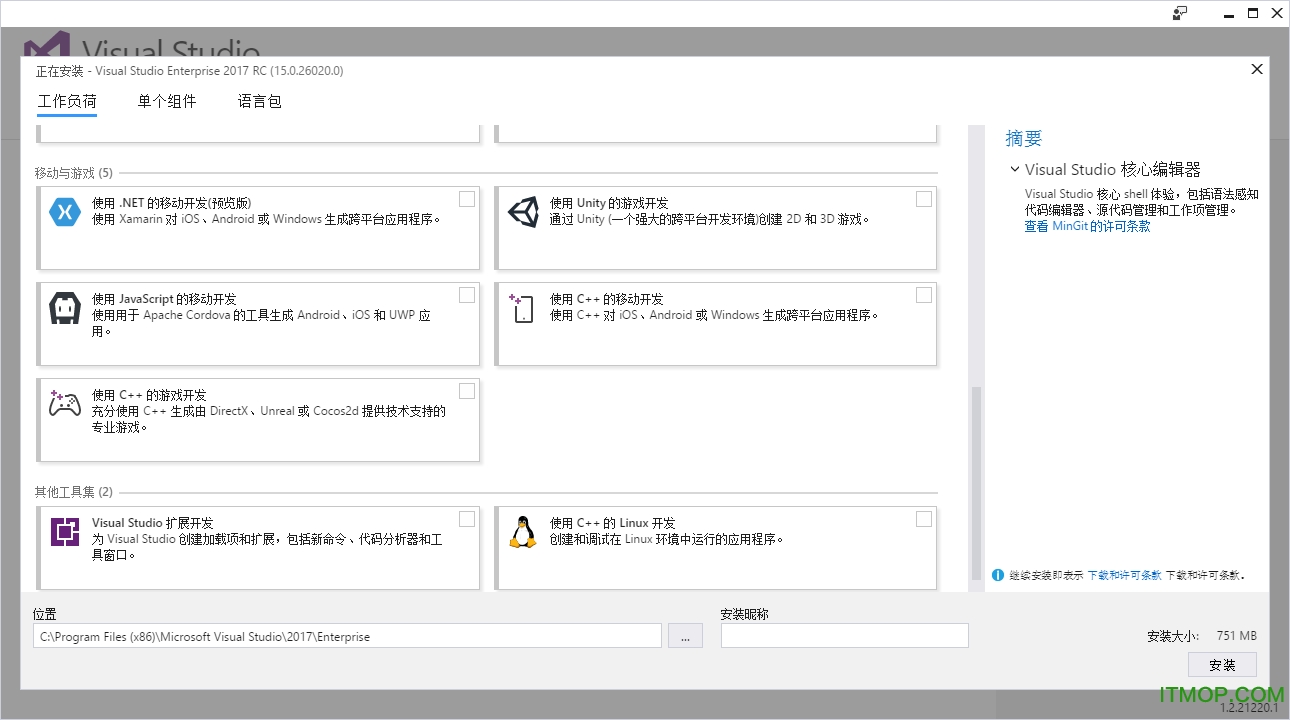Enable the C++ game development checkbox
The width and height of the screenshot is (1290, 720).
click(467, 391)
